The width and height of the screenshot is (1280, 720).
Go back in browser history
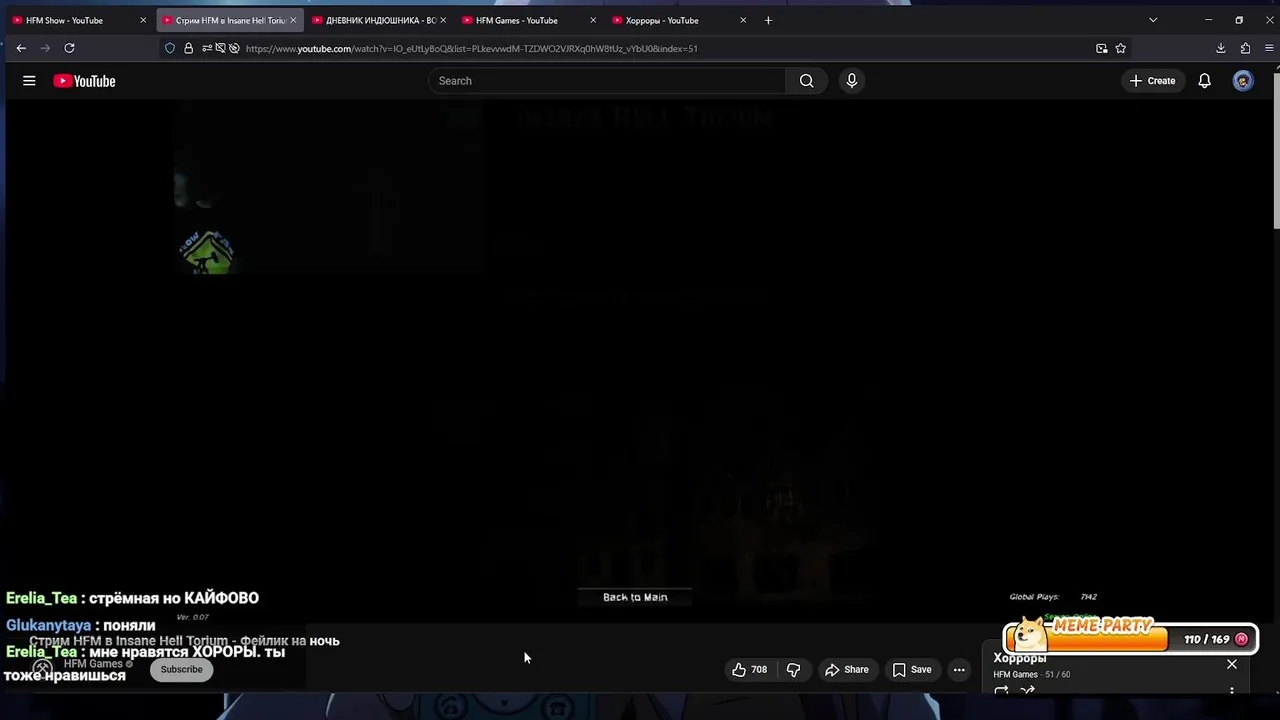coord(21,48)
